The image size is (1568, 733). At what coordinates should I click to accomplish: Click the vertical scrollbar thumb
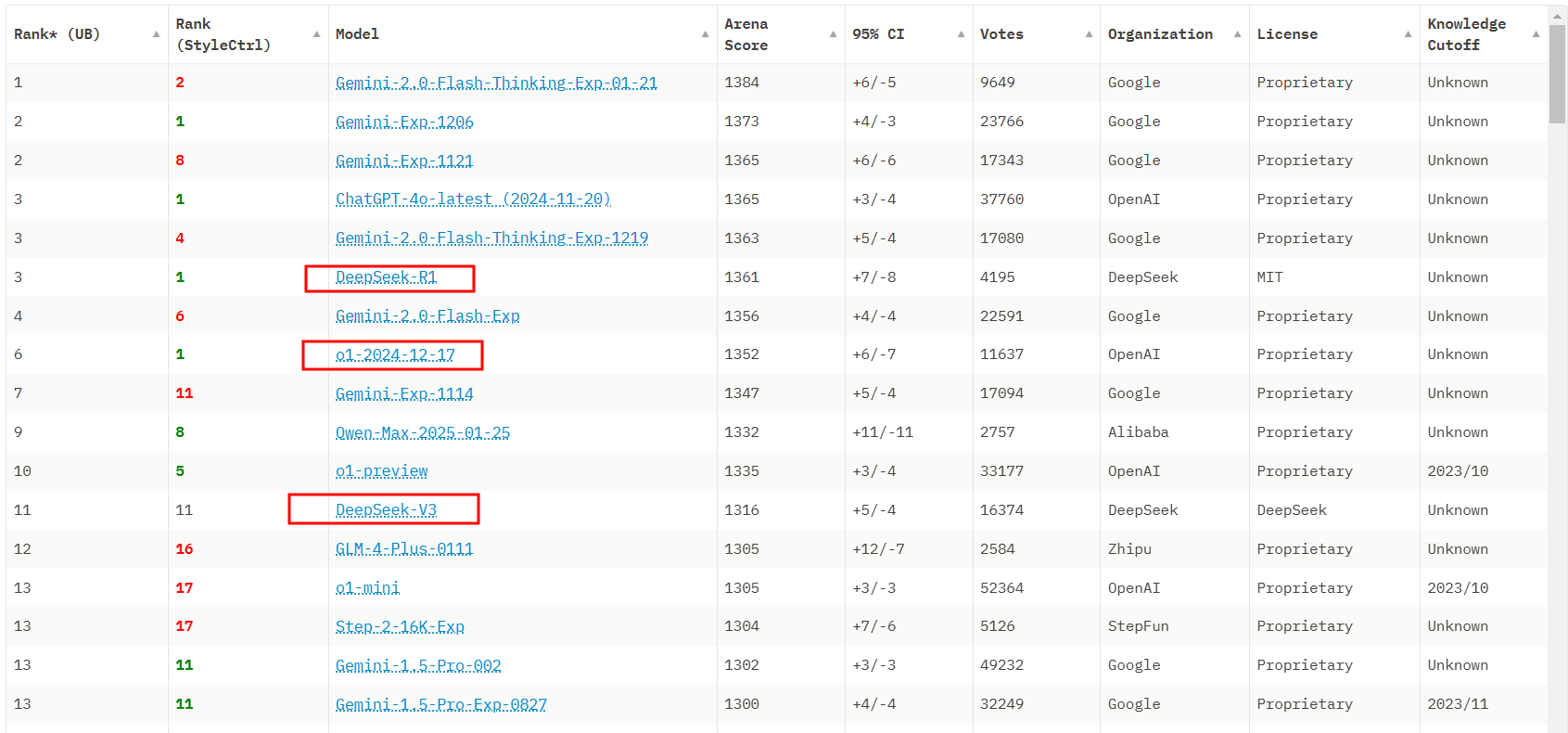(x=1558, y=74)
